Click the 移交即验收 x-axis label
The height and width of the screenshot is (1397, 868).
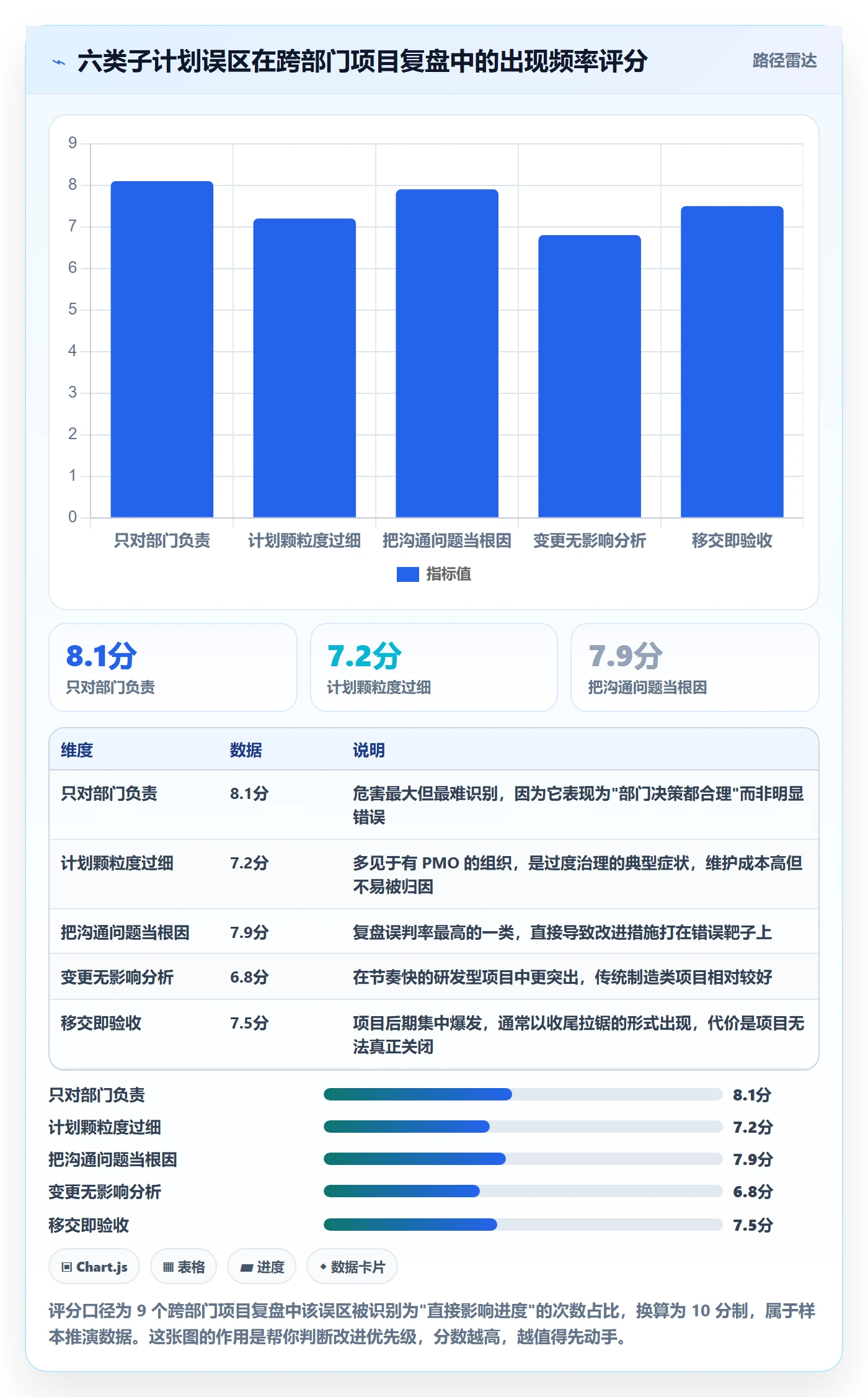[732, 540]
